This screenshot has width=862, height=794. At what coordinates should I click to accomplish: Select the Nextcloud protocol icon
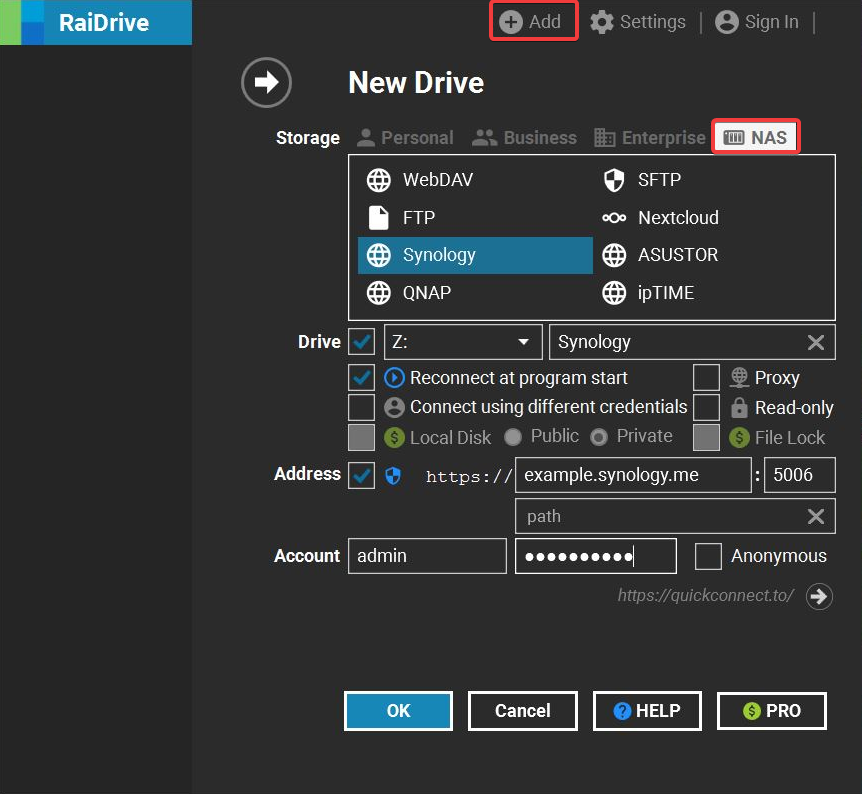click(x=614, y=217)
